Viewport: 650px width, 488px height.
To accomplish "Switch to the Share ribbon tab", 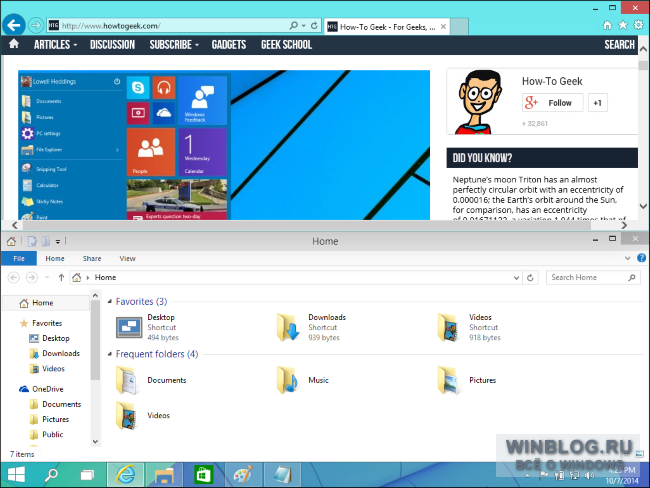I will [92, 258].
